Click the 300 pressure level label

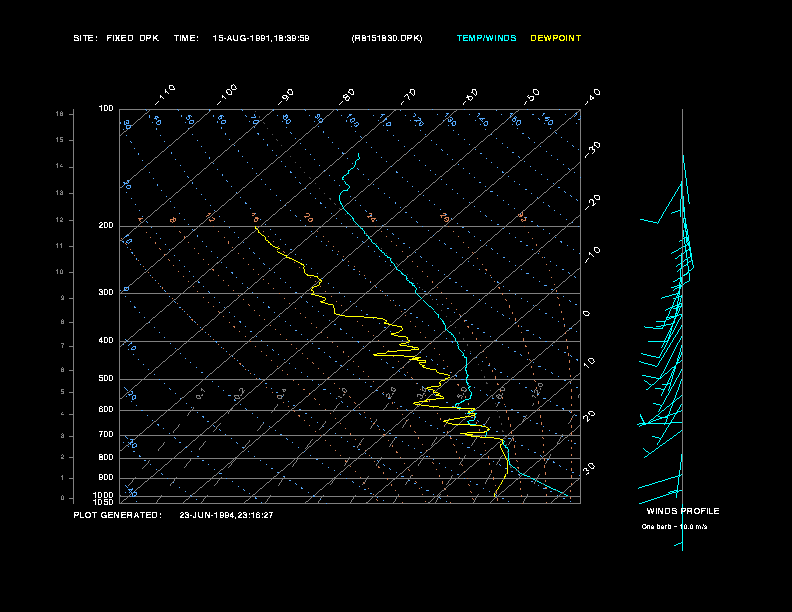tap(106, 292)
